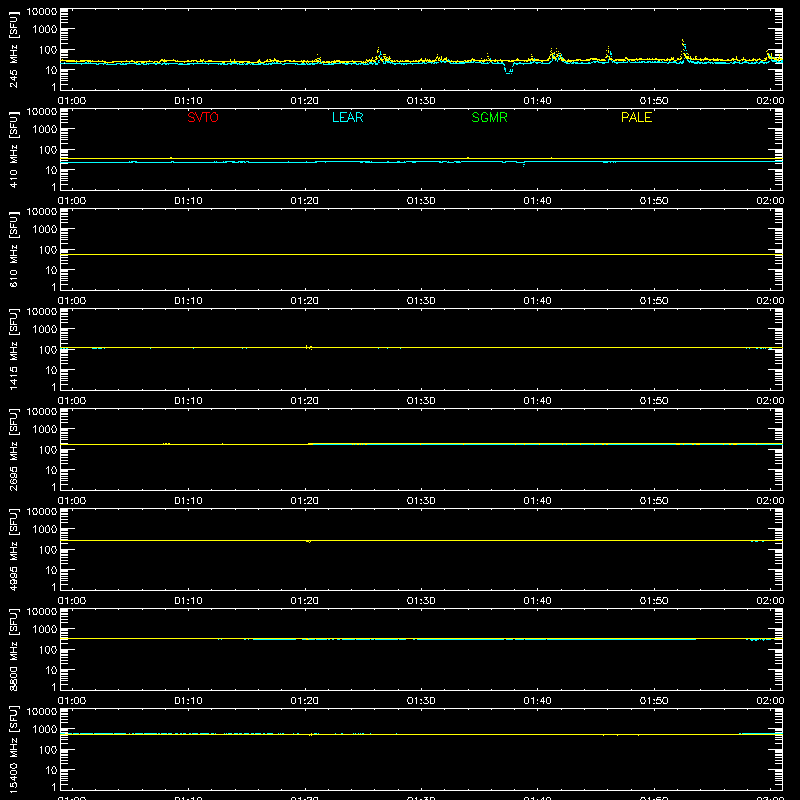Select the 4995 MHz [SFU] axis title
The height and width of the screenshot is (800, 800).
coord(13,549)
